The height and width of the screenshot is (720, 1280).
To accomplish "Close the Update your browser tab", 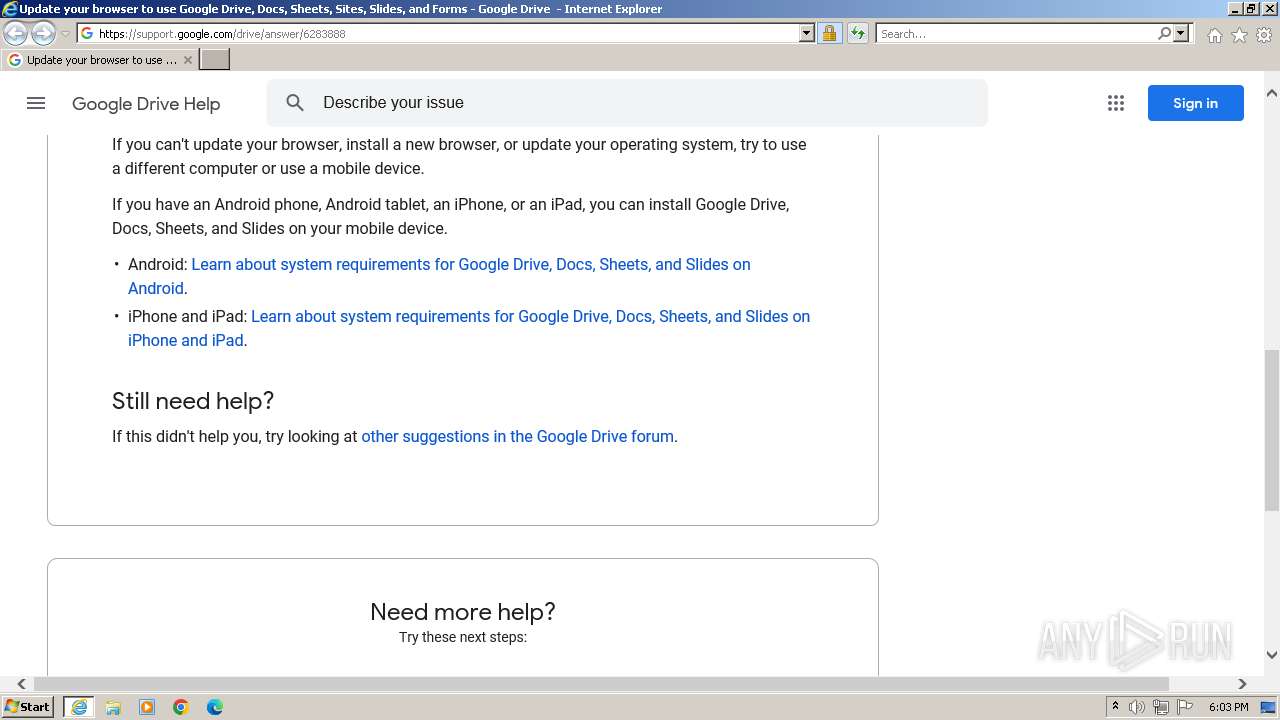I will click(187, 60).
